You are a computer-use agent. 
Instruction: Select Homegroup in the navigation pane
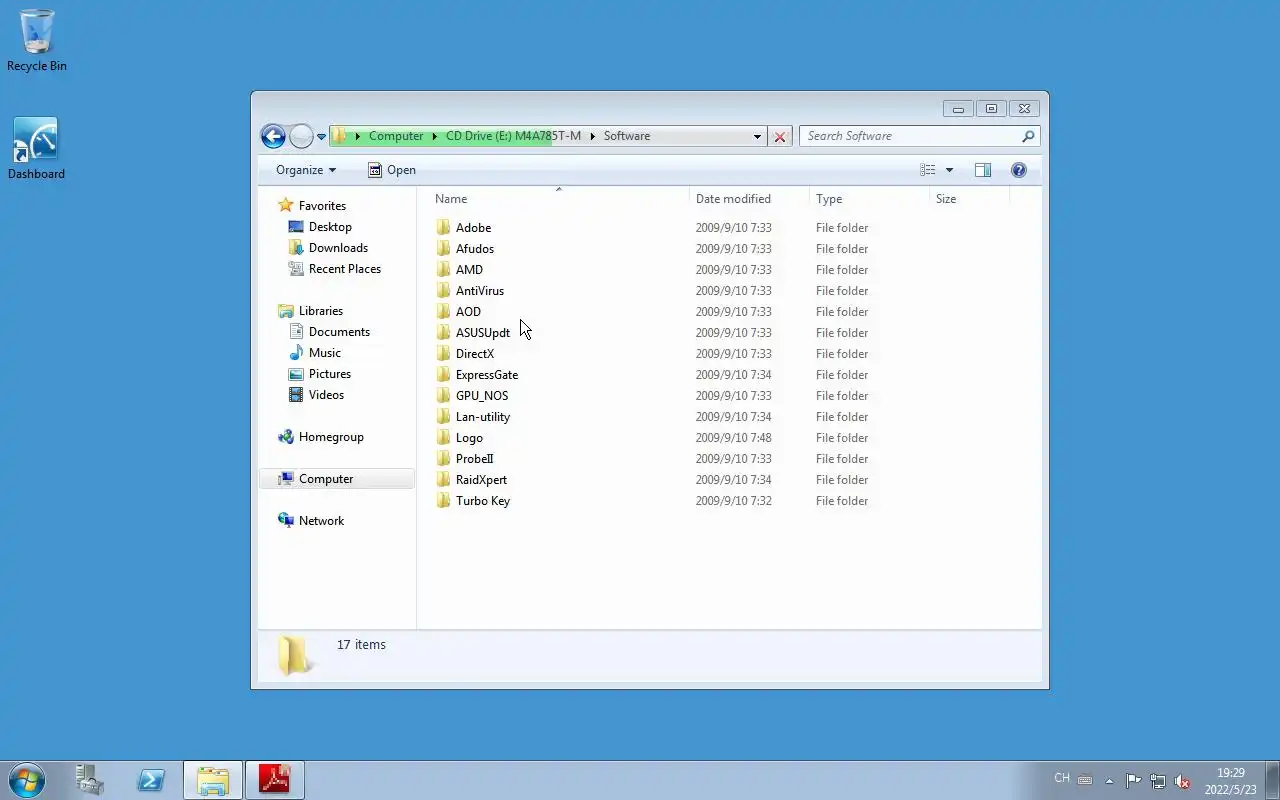point(321,437)
